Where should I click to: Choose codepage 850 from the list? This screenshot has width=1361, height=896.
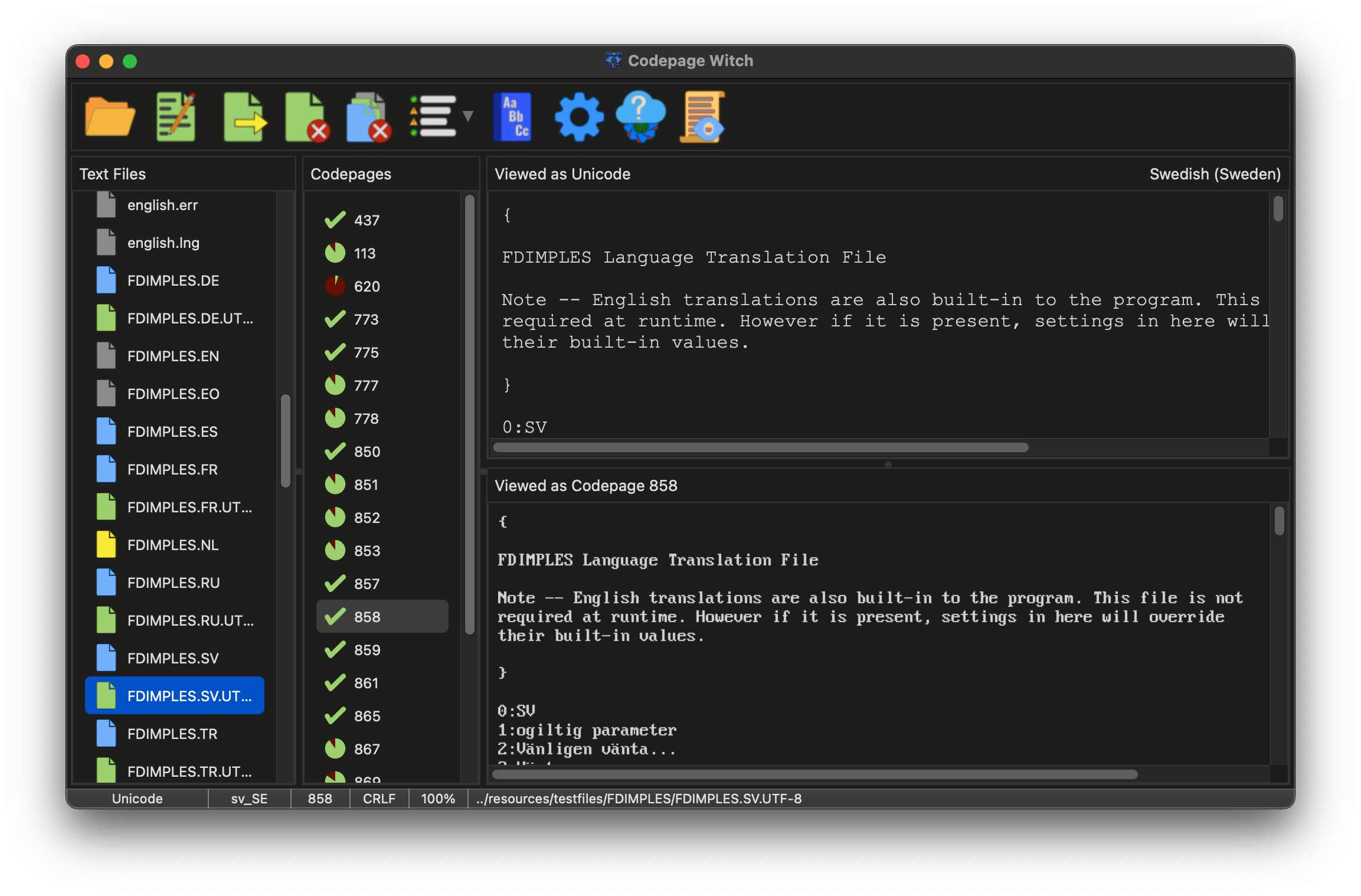(x=366, y=452)
